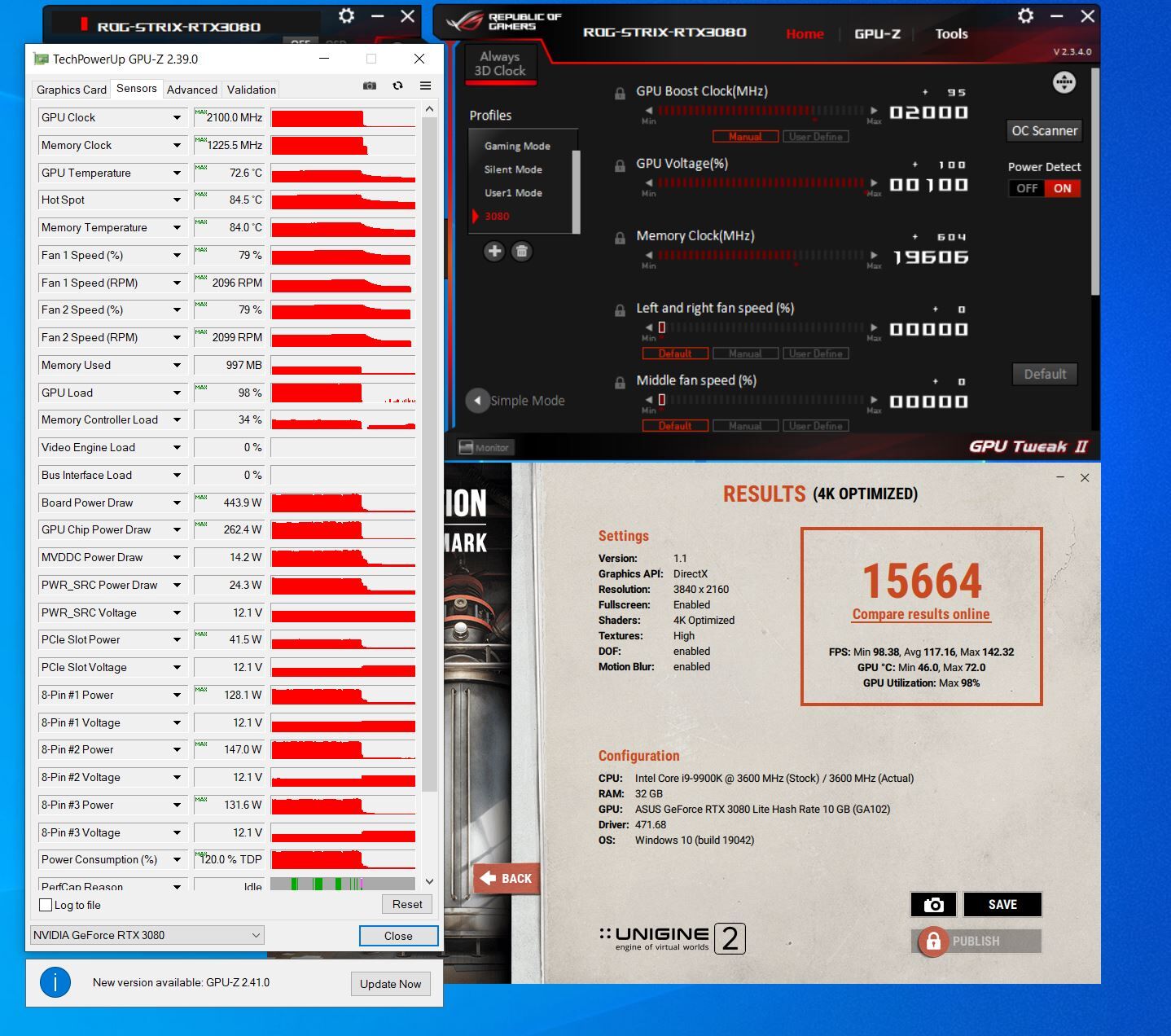1171x1036 pixels.
Task: Switch to Graphics Card tab
Action: [72, 90]
